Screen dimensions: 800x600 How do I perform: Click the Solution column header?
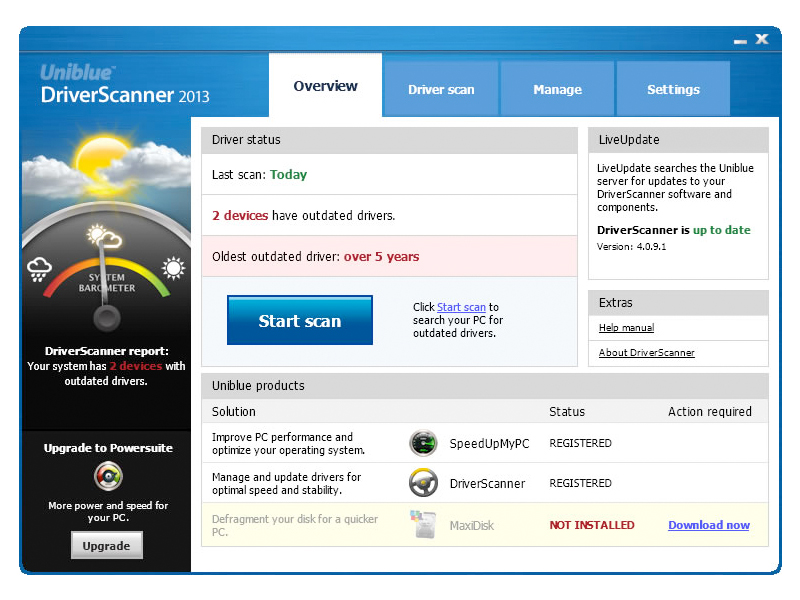click(x=234, y=411)
